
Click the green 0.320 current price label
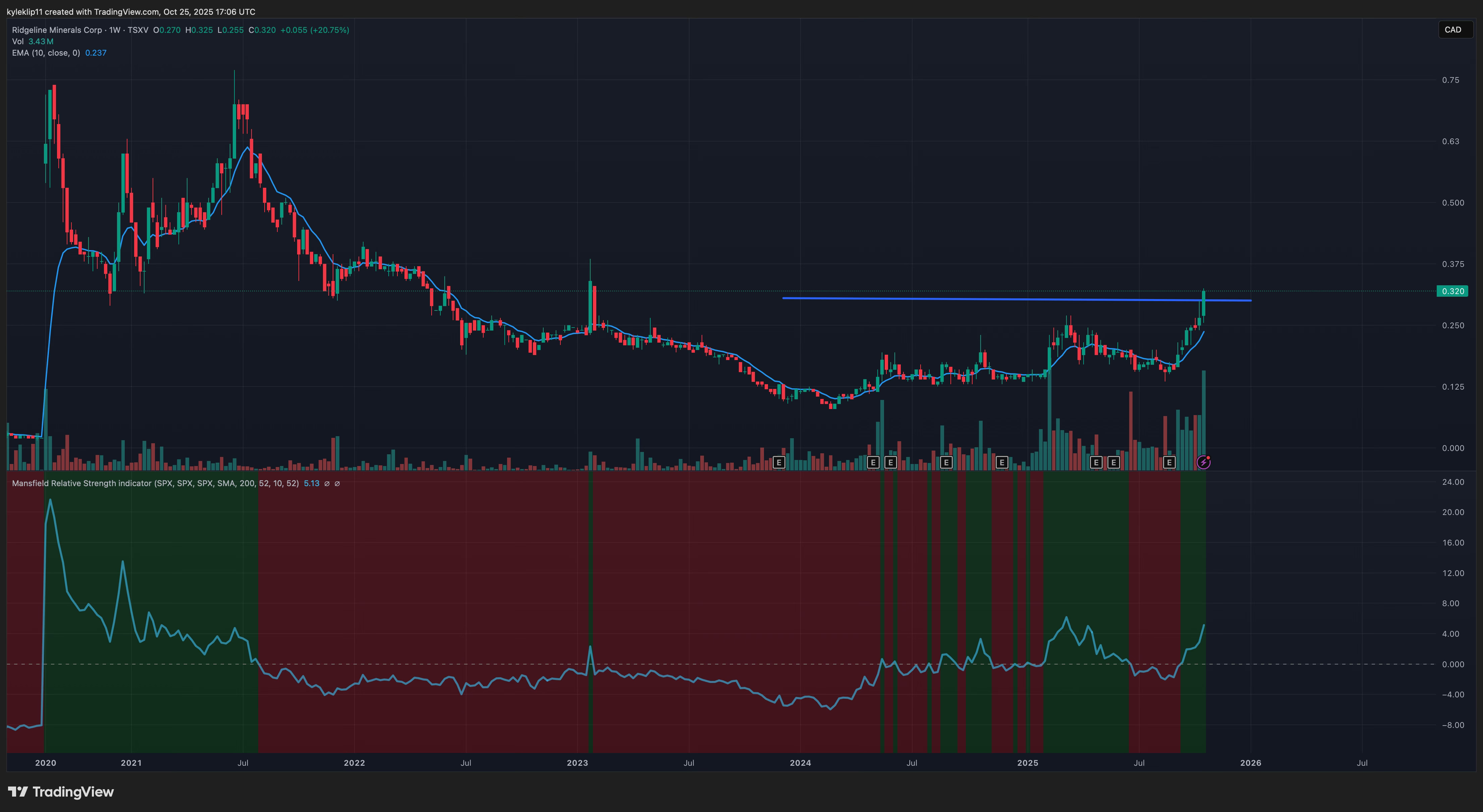(x=1452, y=291)
